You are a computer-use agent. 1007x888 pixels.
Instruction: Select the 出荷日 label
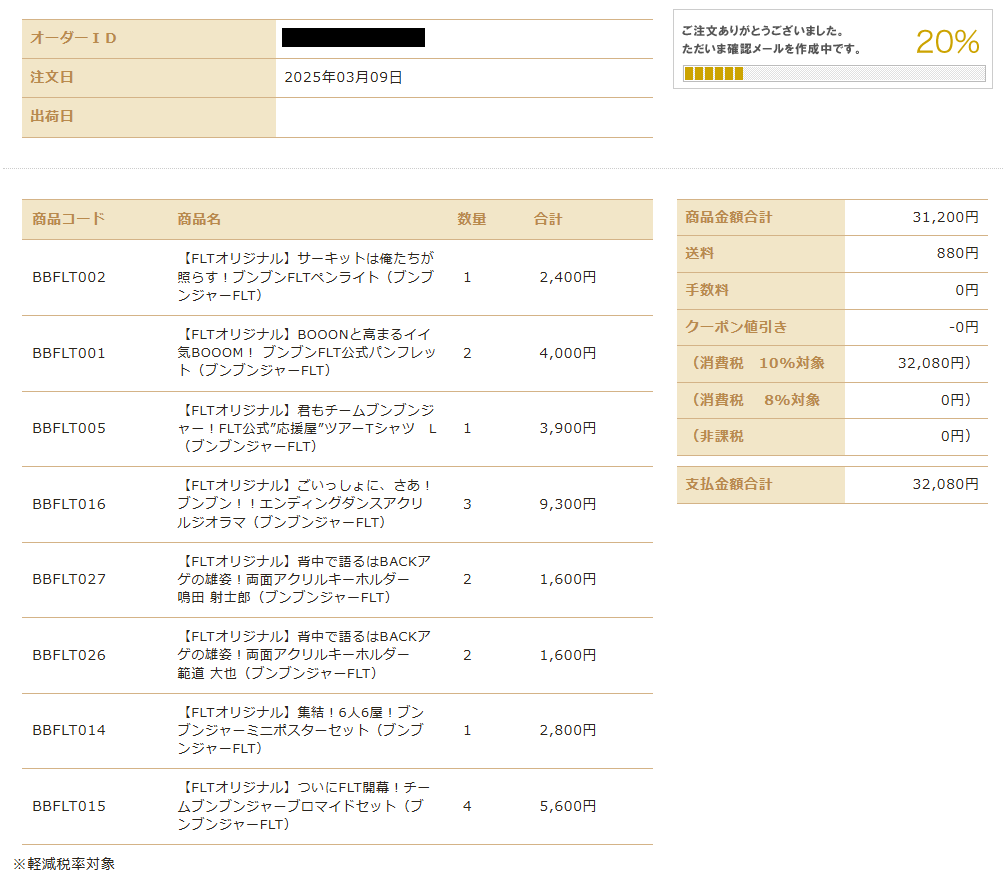click(52, 117)
